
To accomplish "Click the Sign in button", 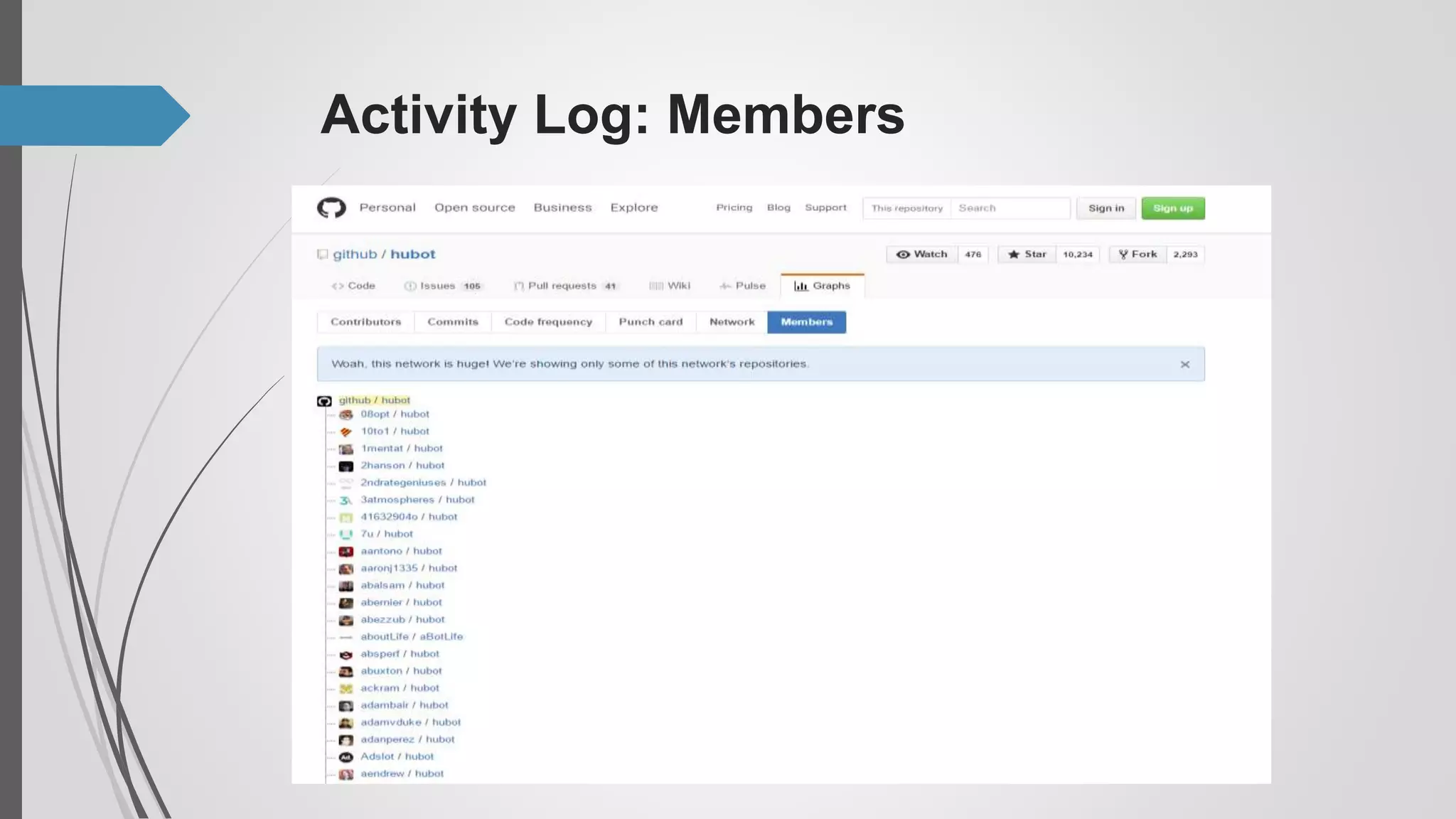I will pyautogui.click(x=1106, y=208).
